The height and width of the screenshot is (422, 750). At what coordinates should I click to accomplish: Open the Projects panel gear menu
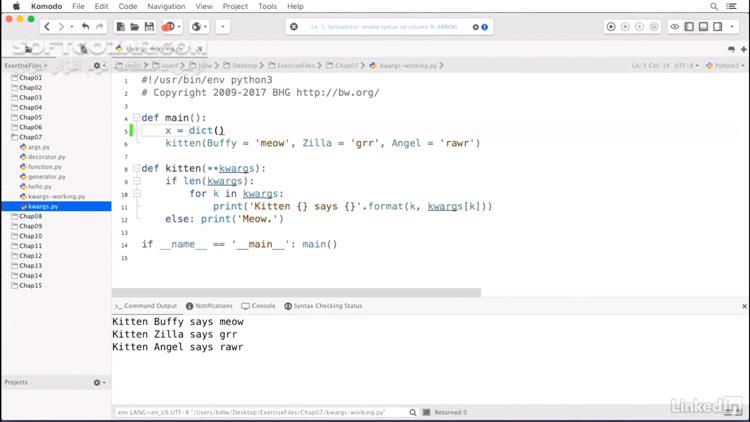[97, 382]
